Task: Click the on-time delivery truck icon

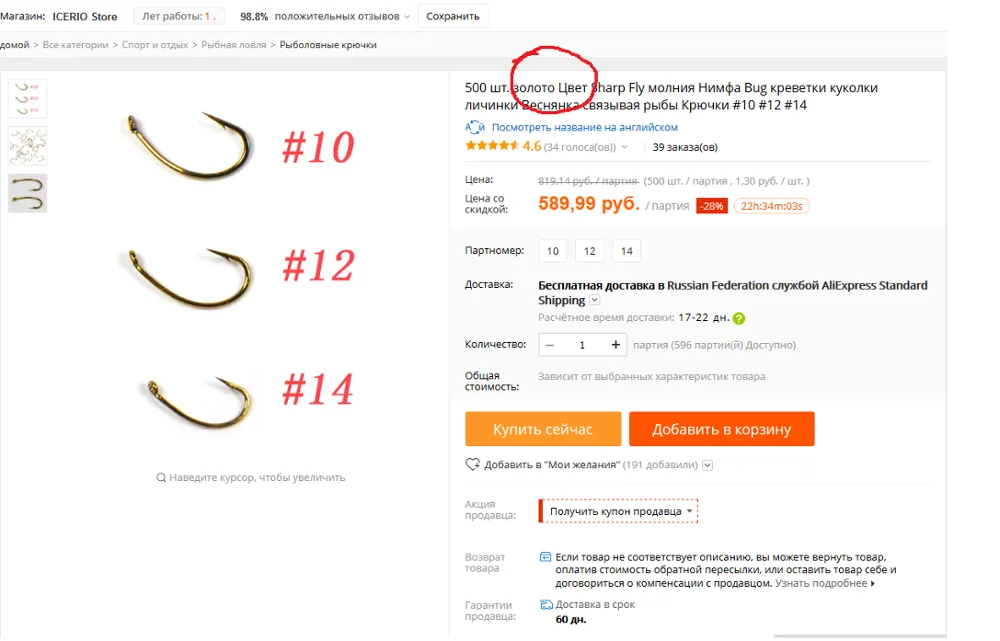Action: (x=546, y=604)
